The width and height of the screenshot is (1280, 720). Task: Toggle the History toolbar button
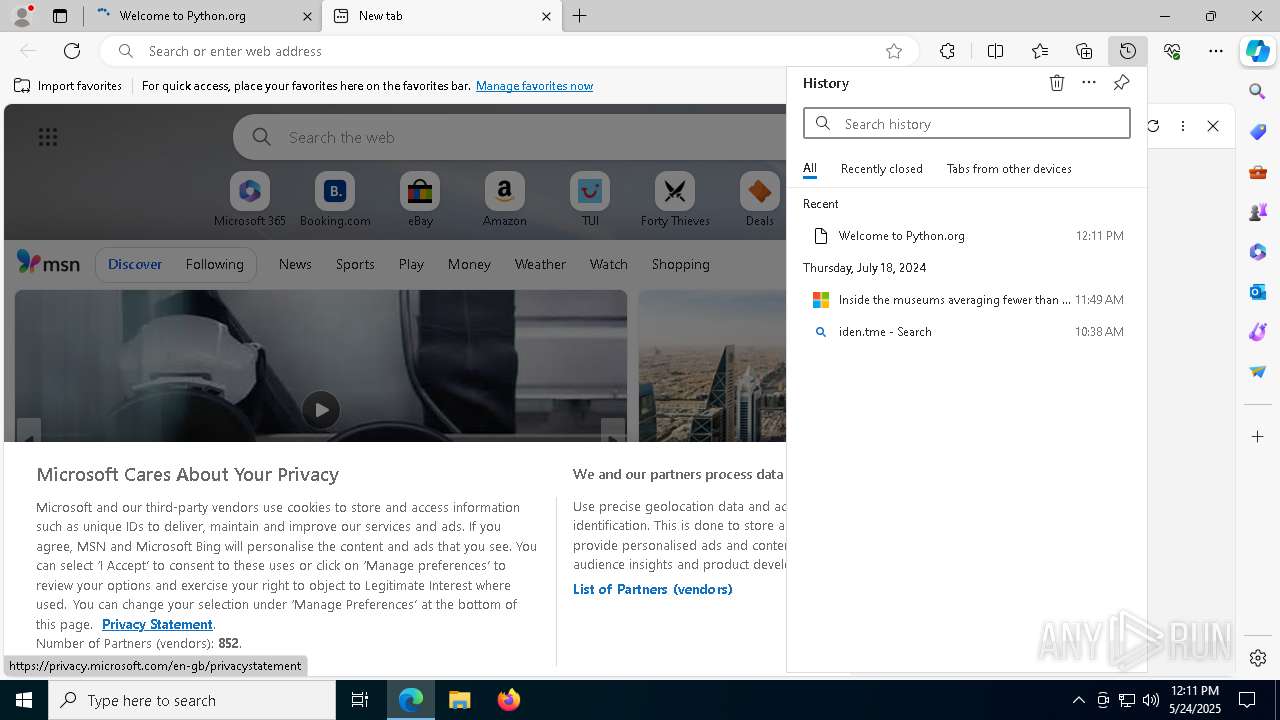[x=1128, y=51]
